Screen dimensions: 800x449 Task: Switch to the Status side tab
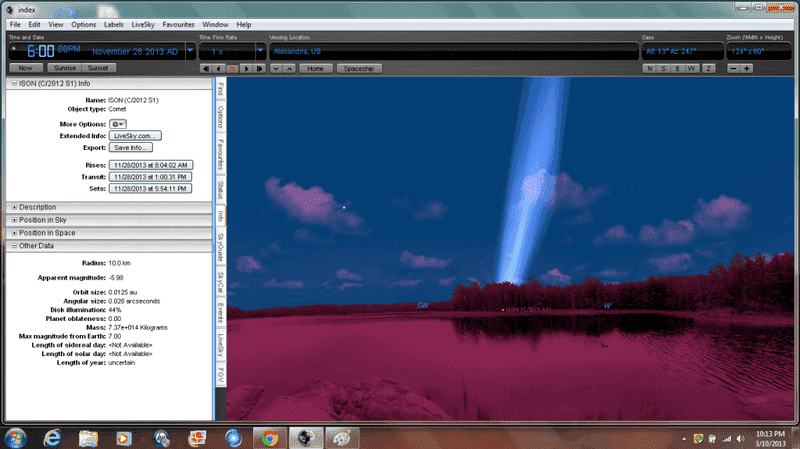coord(221,190)
